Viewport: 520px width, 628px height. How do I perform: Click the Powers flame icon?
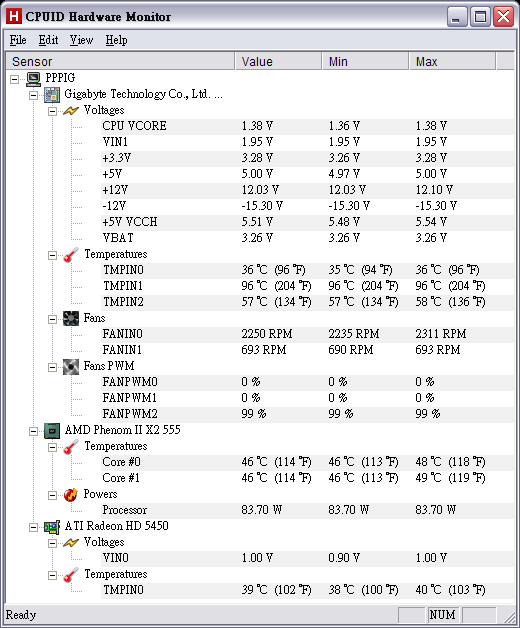coord(71,495)
